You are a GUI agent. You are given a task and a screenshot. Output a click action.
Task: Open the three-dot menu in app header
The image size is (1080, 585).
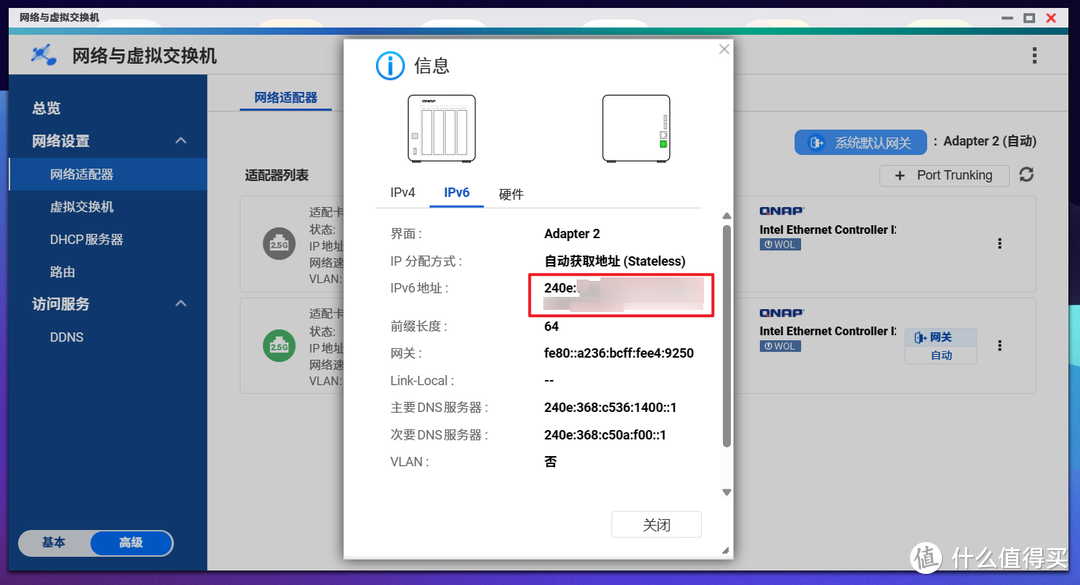(x=1035, y=56)
